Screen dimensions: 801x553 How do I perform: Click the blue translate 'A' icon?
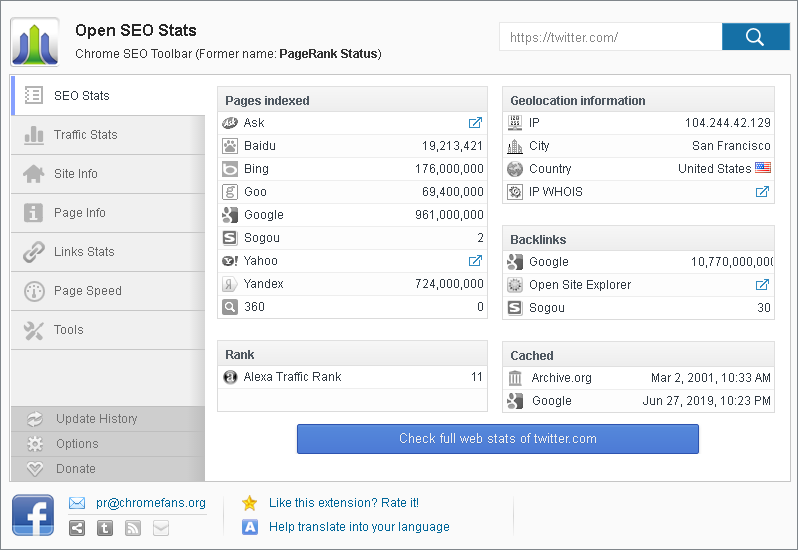250,527
